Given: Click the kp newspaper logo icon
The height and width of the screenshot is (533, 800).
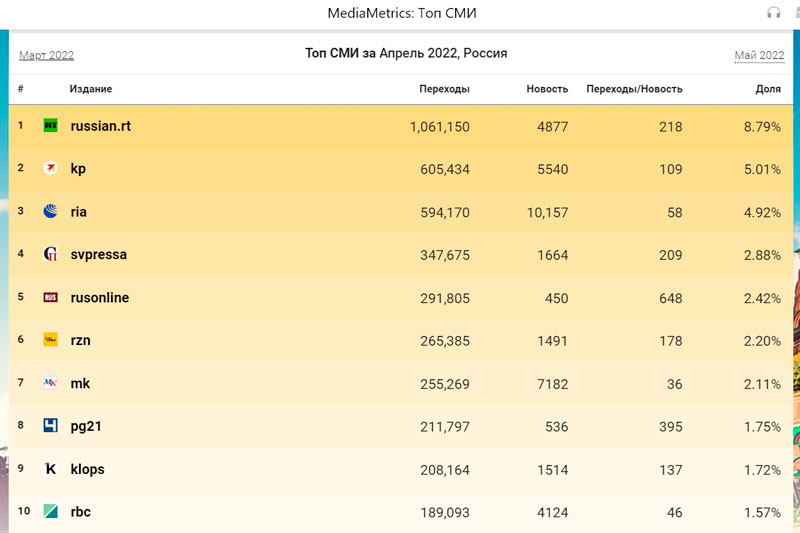Looking at the screenshot, I should 50,169.
